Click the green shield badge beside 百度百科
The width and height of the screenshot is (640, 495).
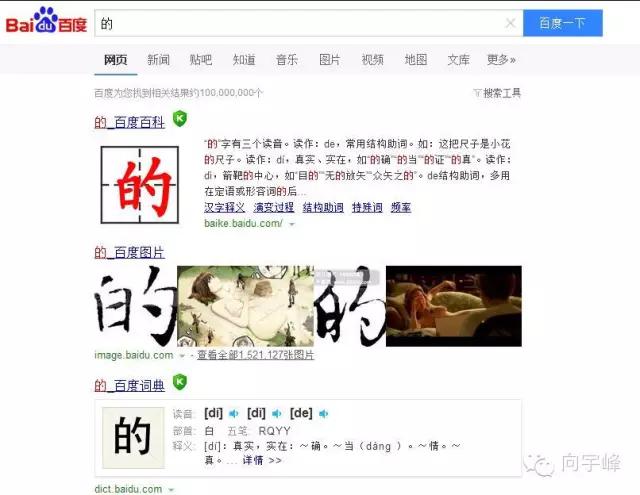(180, 119)
